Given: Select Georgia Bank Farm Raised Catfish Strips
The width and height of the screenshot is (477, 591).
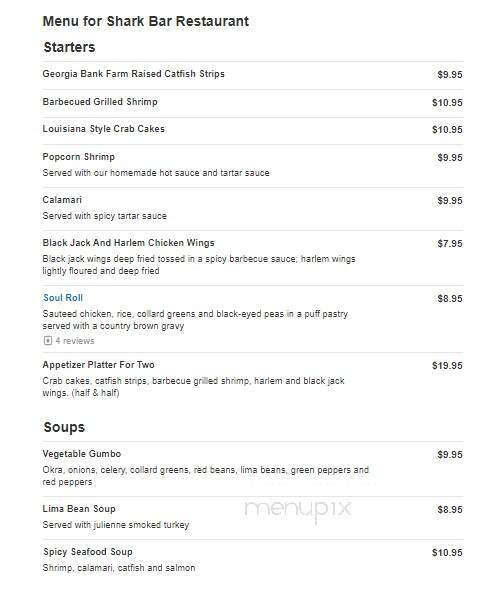Looking at the screenshot, I should click(133, 74).
